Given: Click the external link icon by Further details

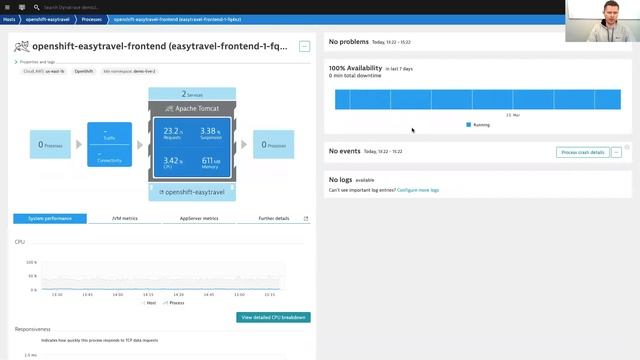Looking at the screenshot, I should point(306,219).
